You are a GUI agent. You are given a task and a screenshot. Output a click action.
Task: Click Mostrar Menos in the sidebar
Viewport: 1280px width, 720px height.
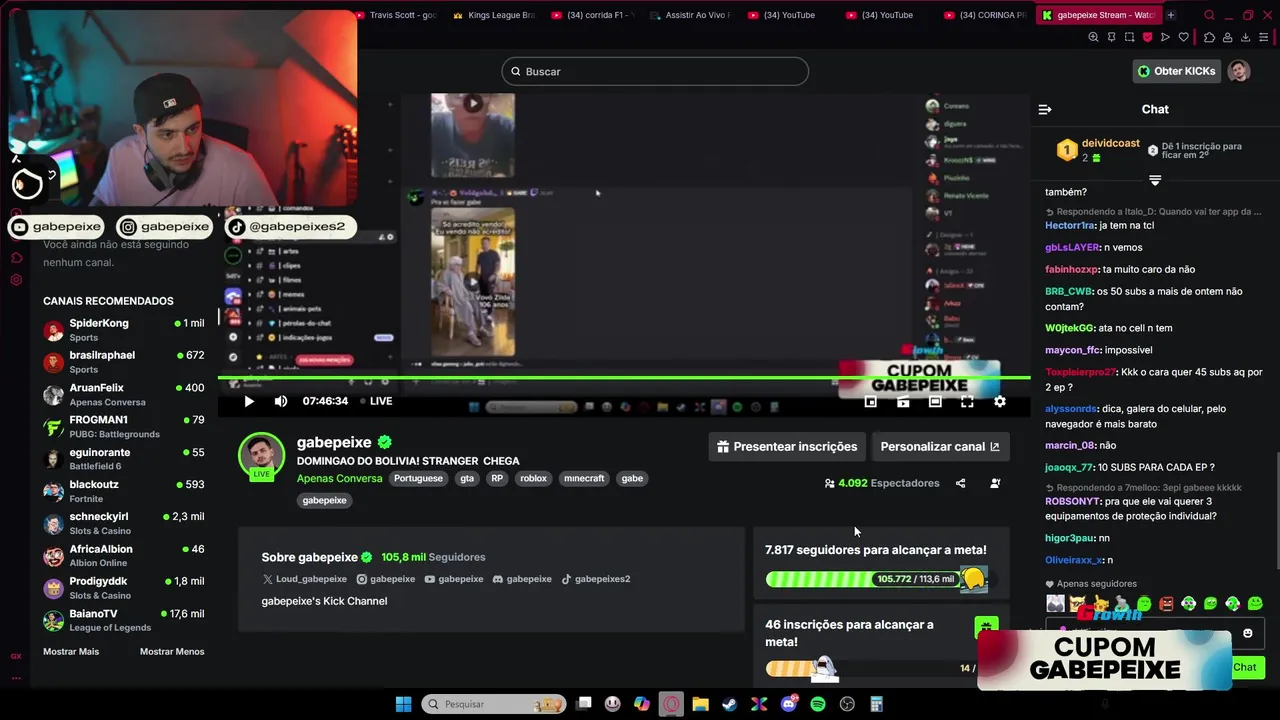tap(172, 651)
